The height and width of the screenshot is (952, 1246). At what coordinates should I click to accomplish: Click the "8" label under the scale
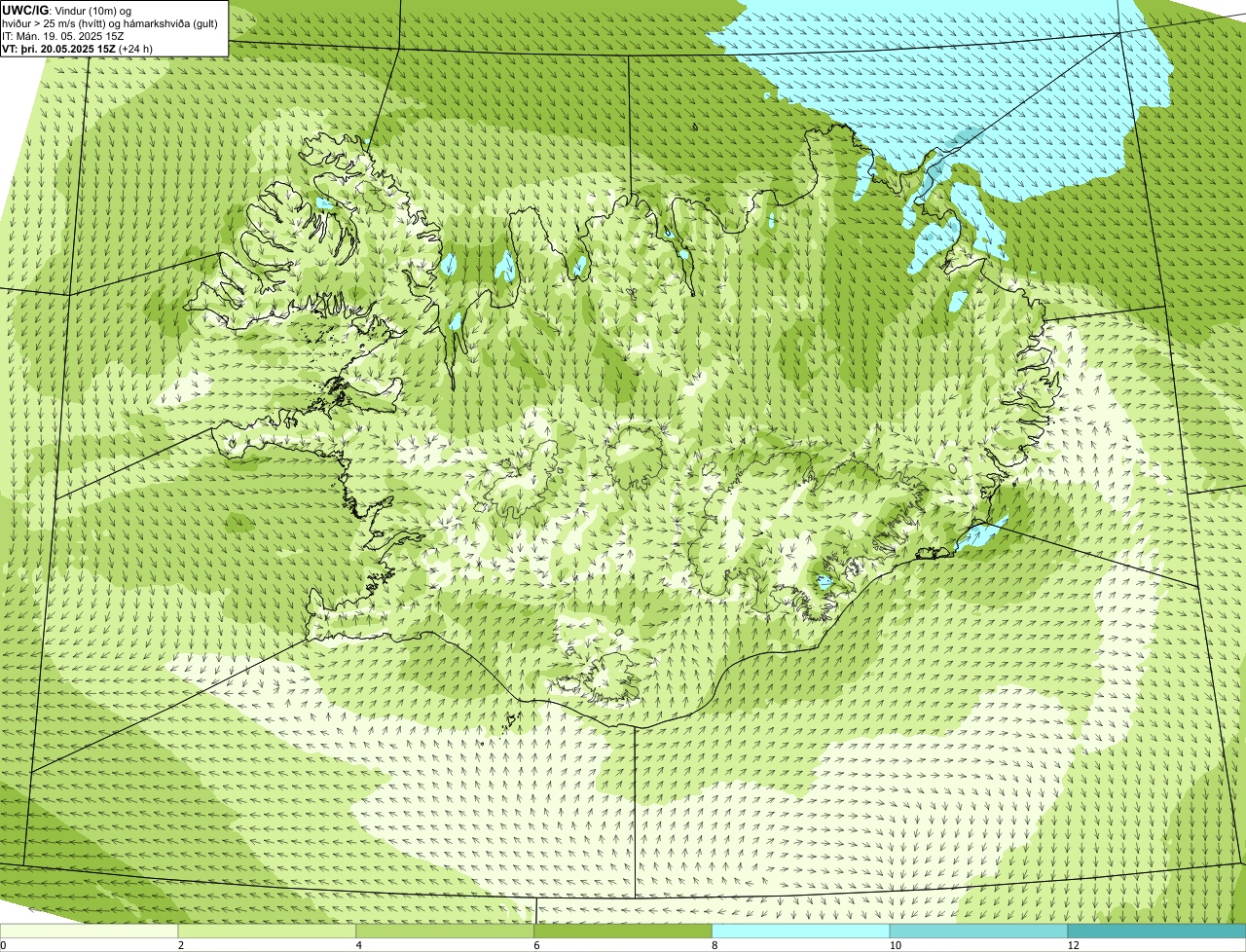click(x=715, y=945)
